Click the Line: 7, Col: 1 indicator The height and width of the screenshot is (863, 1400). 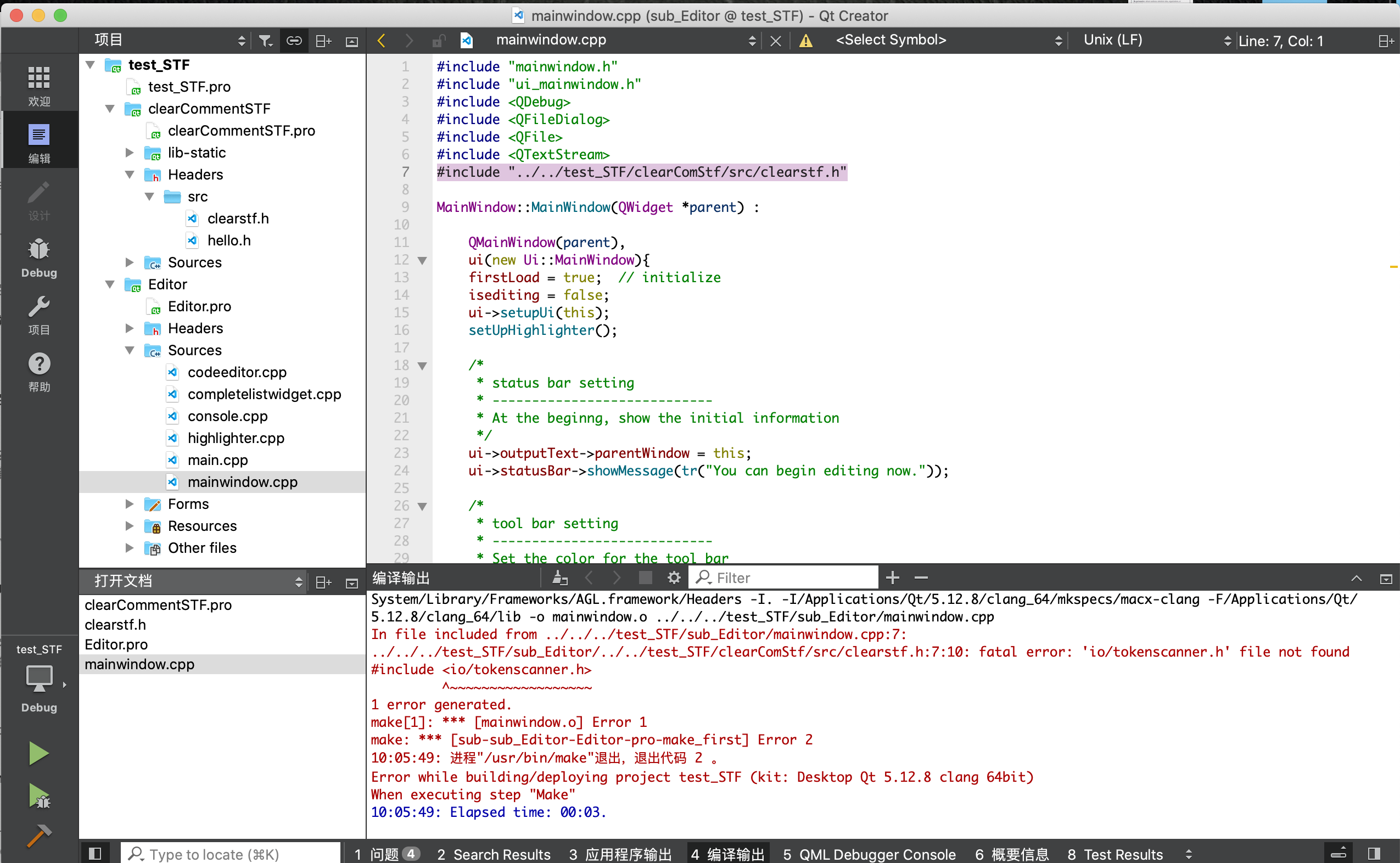pyautogui.click(x=1281, y=41)
